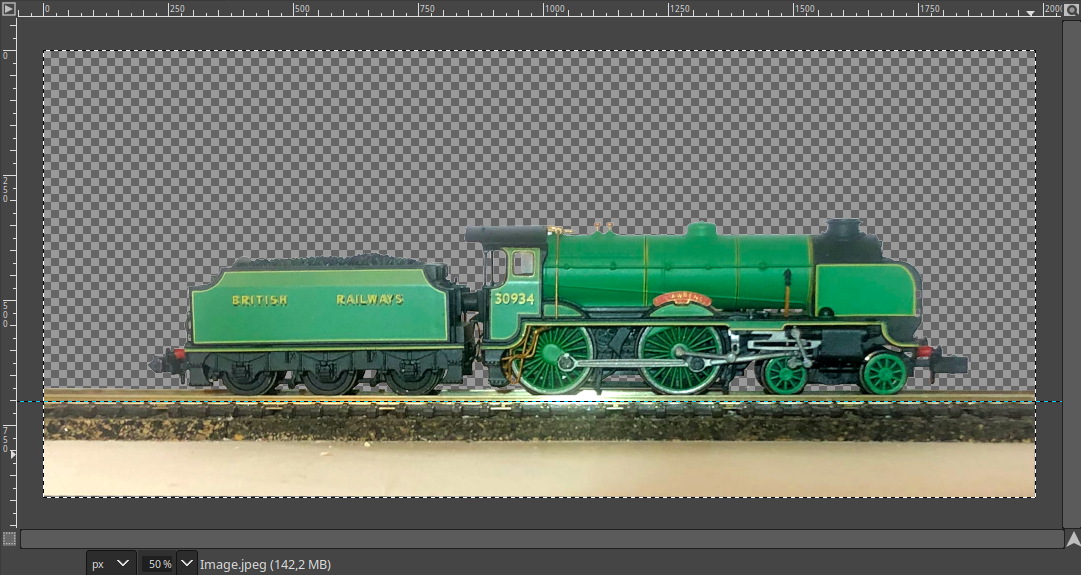Toggle zoom-on-resize magnifier icon at top right
This screenshot has width=1081, height=575.
coord(1072,8)
